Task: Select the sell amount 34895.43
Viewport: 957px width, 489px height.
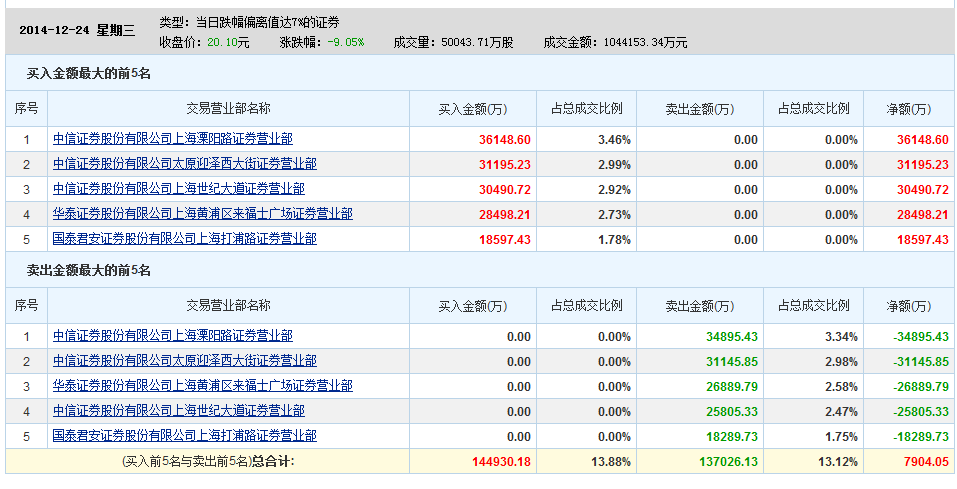Action: click(732, 337)
